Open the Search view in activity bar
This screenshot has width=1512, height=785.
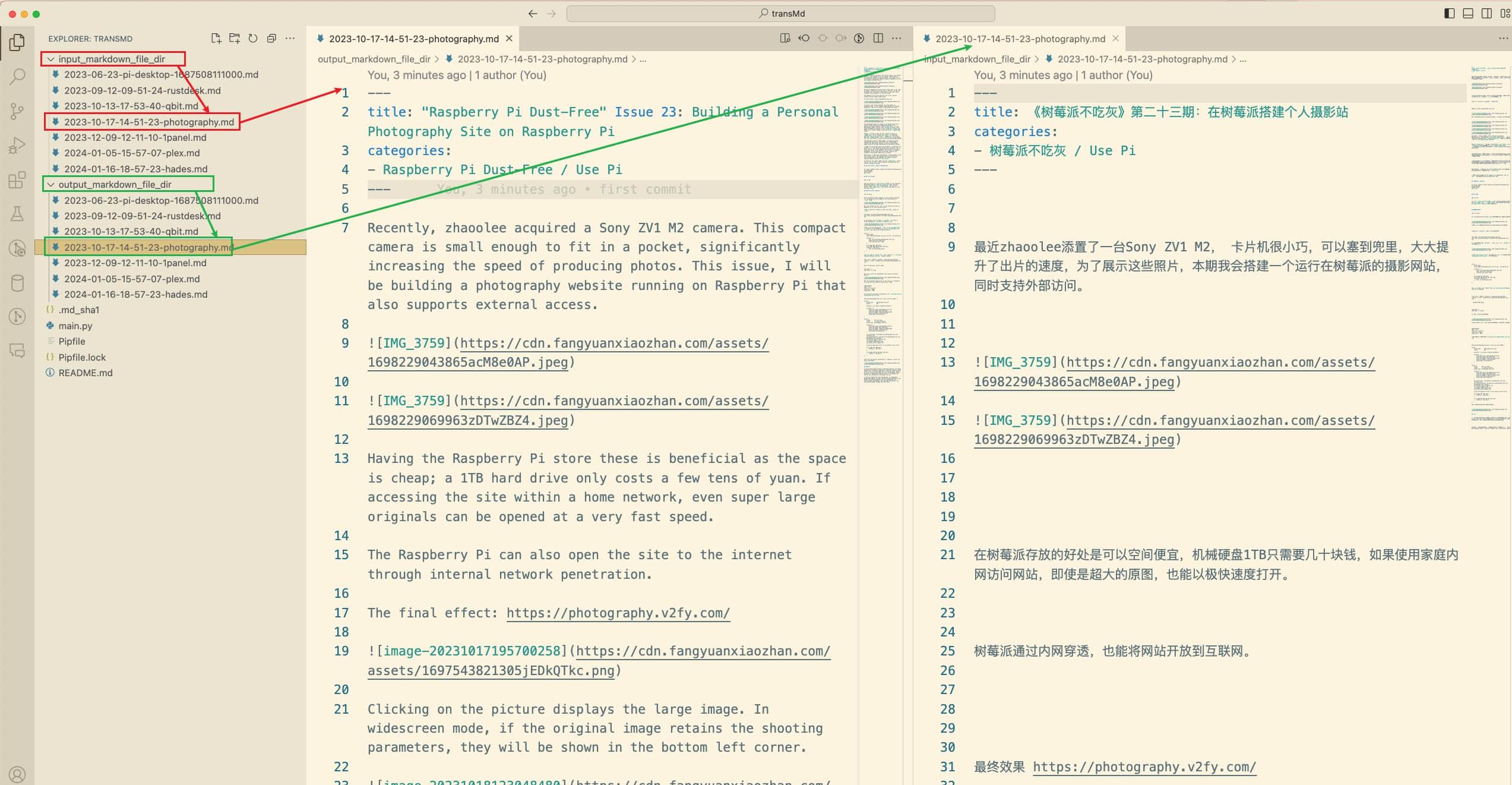tap(17, 77)
